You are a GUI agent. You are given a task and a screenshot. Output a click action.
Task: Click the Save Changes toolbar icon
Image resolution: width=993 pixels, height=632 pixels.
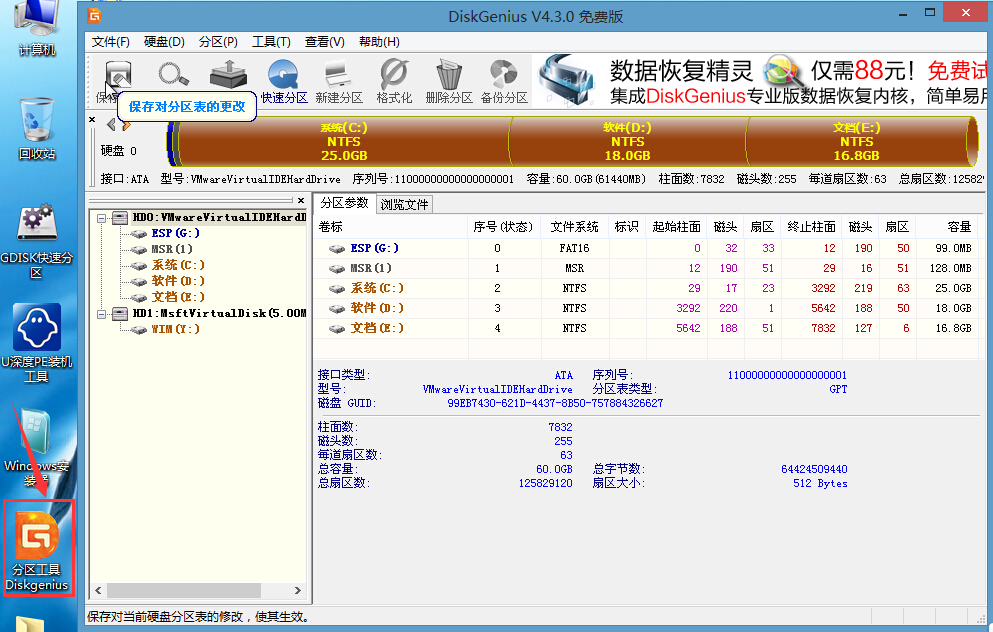(118, 75)
